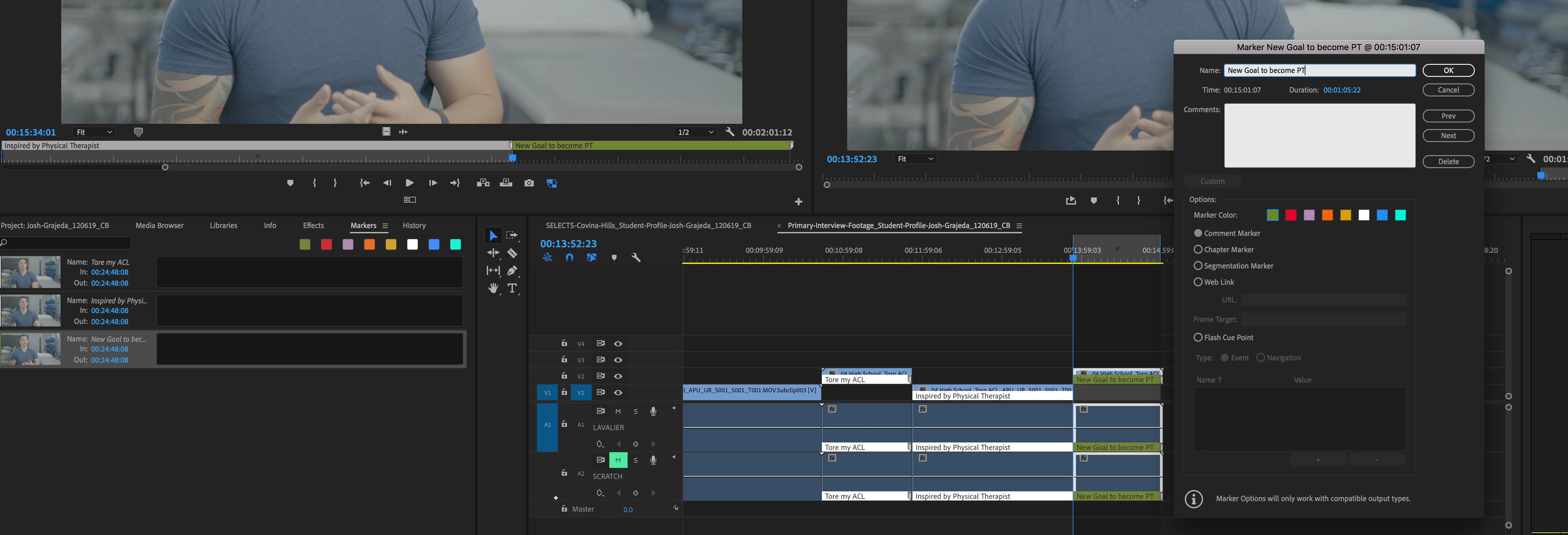Select Chapter Marker radio button

click(1198, 250)
